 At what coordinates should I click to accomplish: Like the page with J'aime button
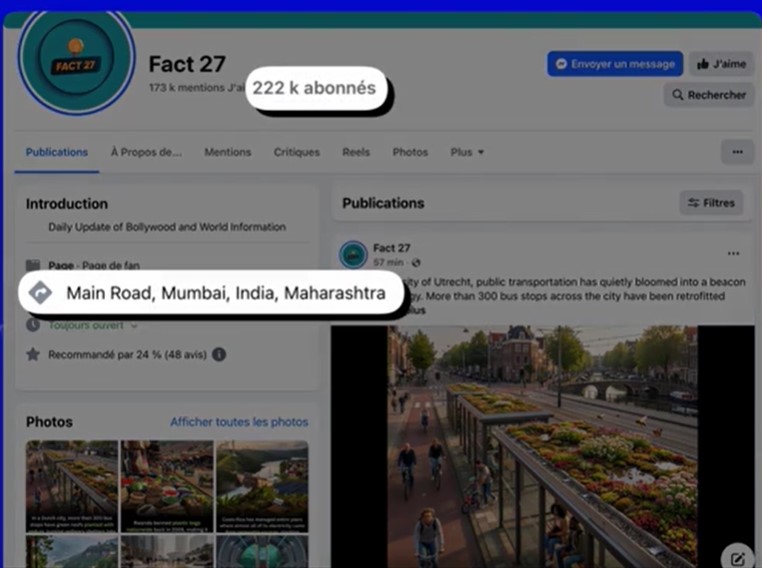721,64
